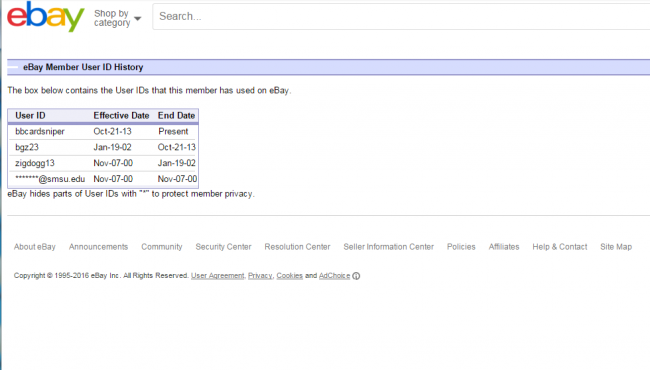Click the AdChoice info icon
The height and width of the screenshot is (370, 650).
[x=356, y=276]
